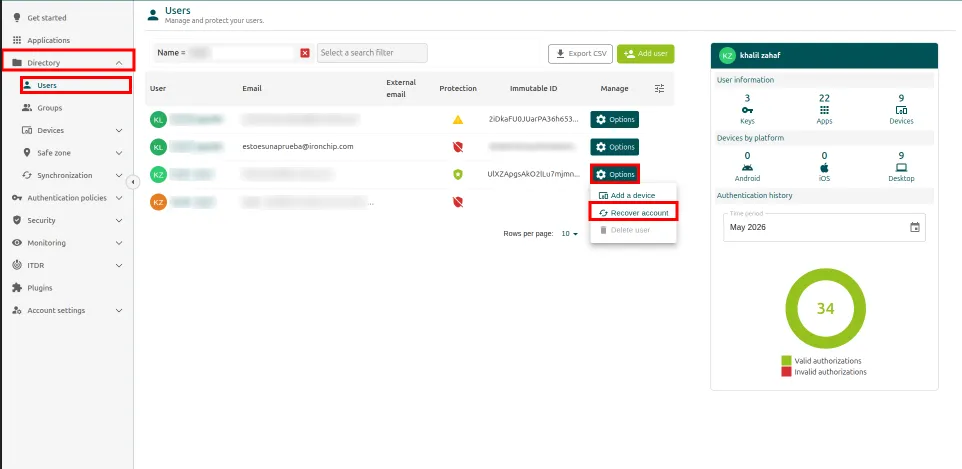Click the orange KZ user avatar
Image resolution: width=962 pixels, height=469 pixels.
158,202
